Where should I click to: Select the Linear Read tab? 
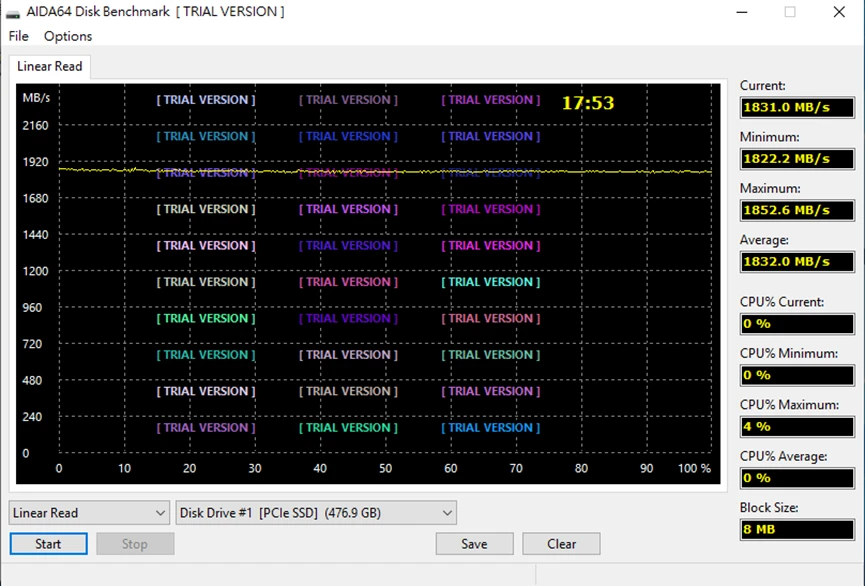50,67
